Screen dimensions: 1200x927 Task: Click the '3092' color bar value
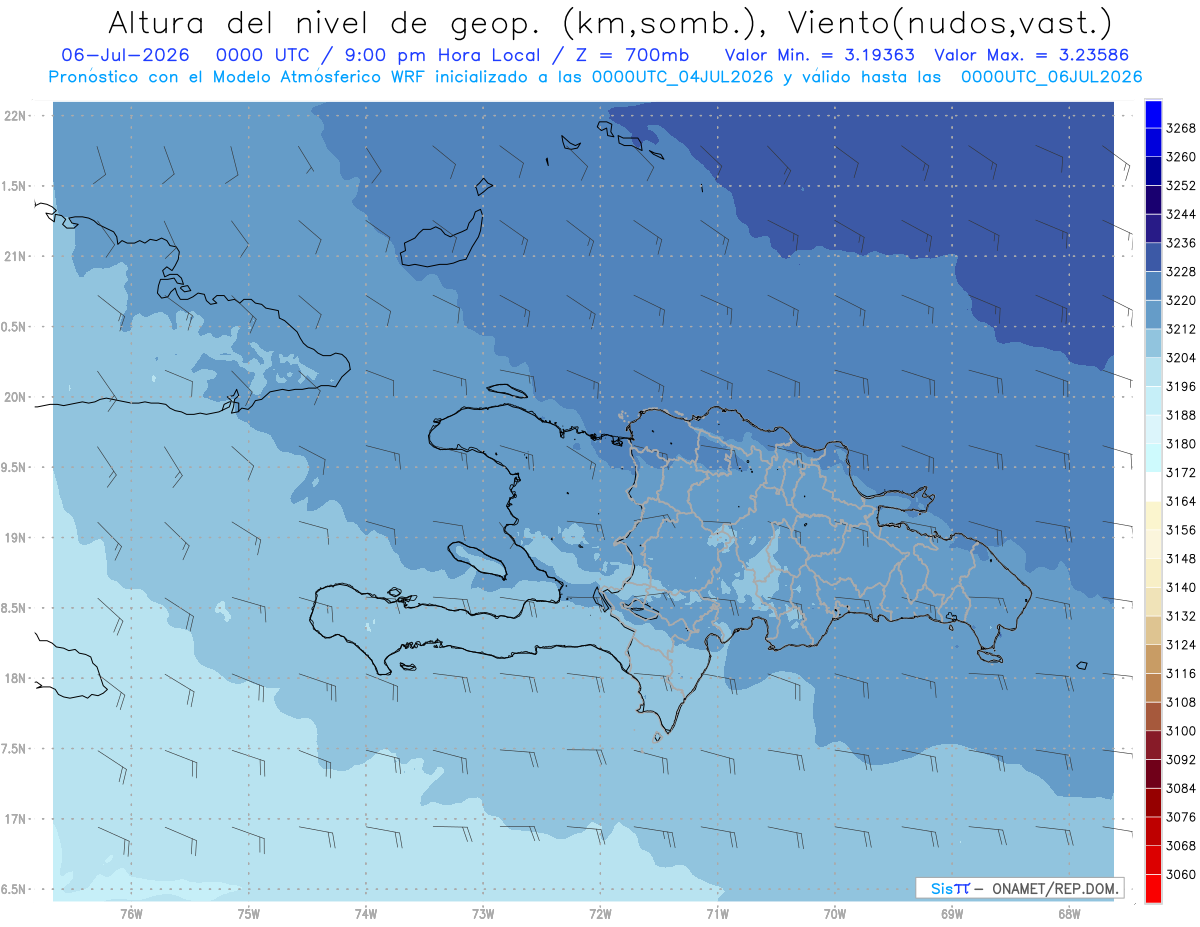coord(1180,759)
